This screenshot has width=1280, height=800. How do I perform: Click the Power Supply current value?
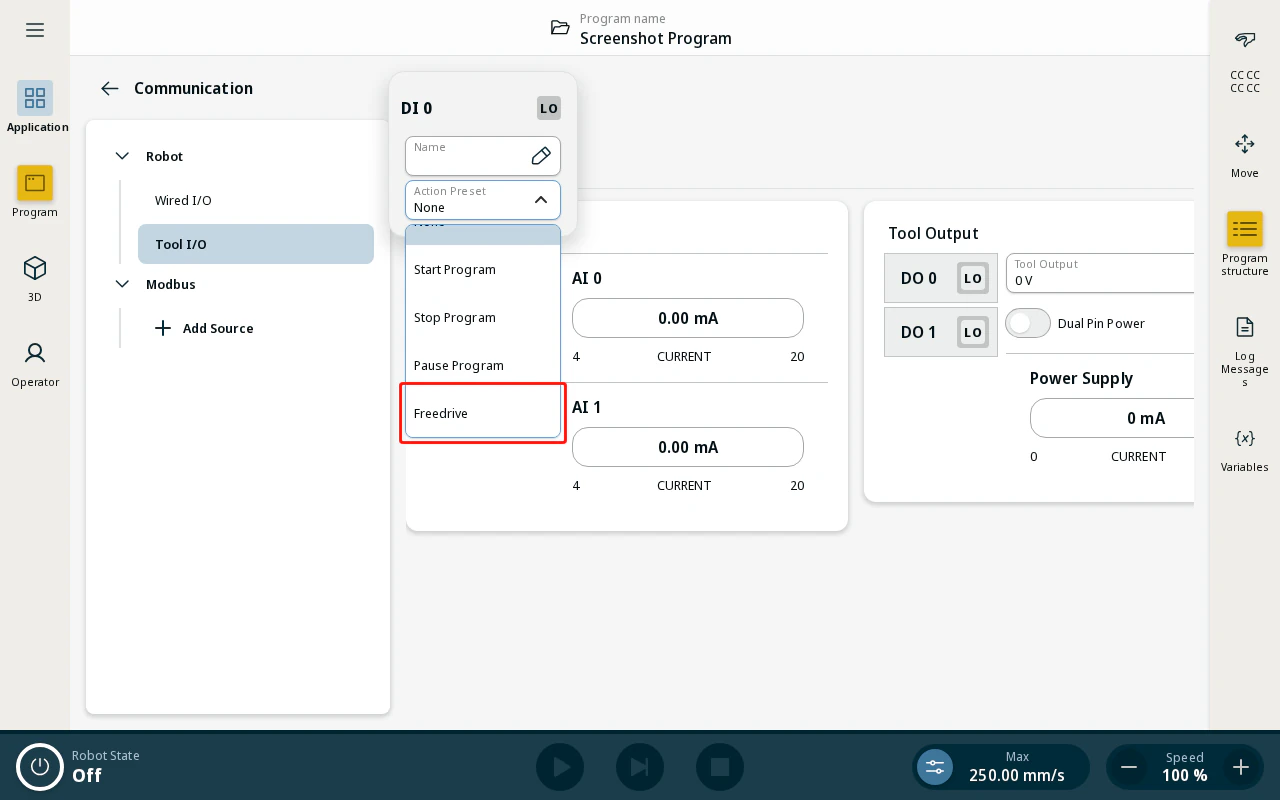pos(1112,418)
